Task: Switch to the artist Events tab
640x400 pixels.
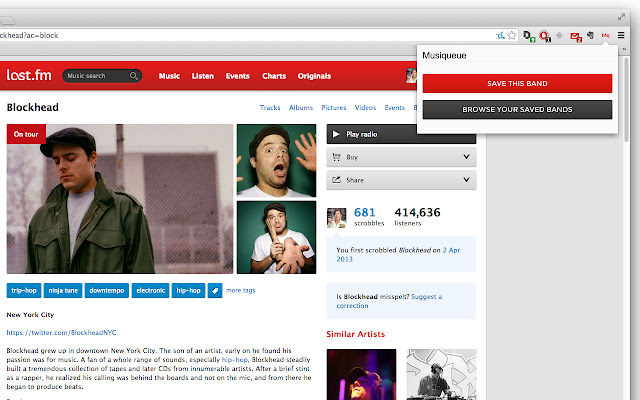Action: 395,108
